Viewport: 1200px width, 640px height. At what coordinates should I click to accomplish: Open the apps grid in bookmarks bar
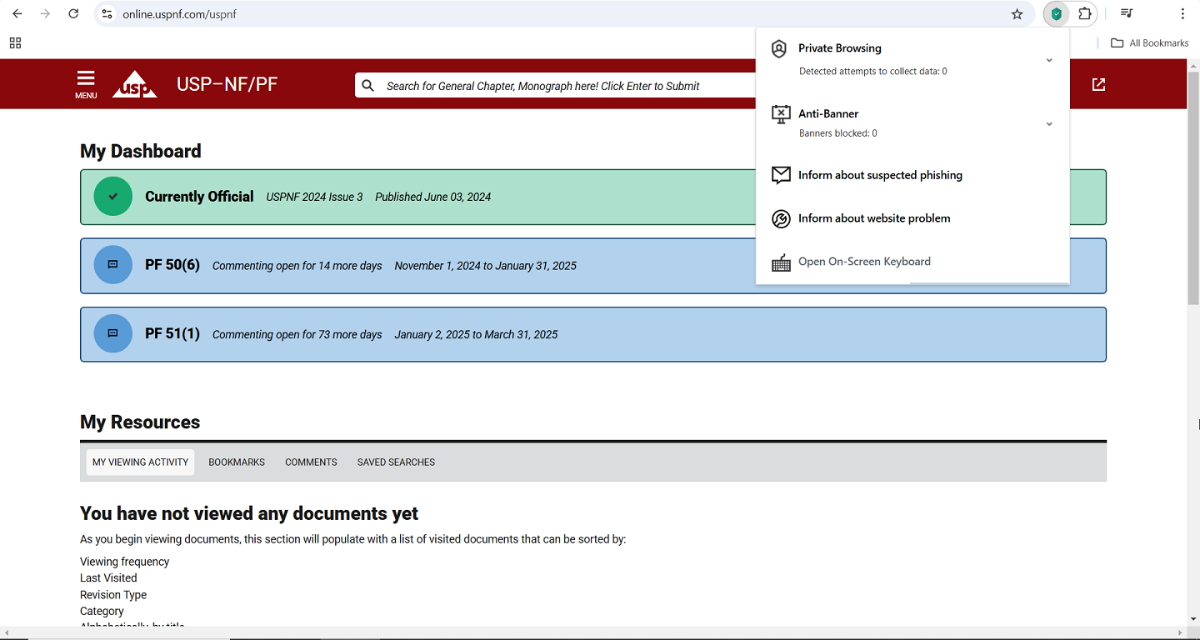click(x=15, y=43)
